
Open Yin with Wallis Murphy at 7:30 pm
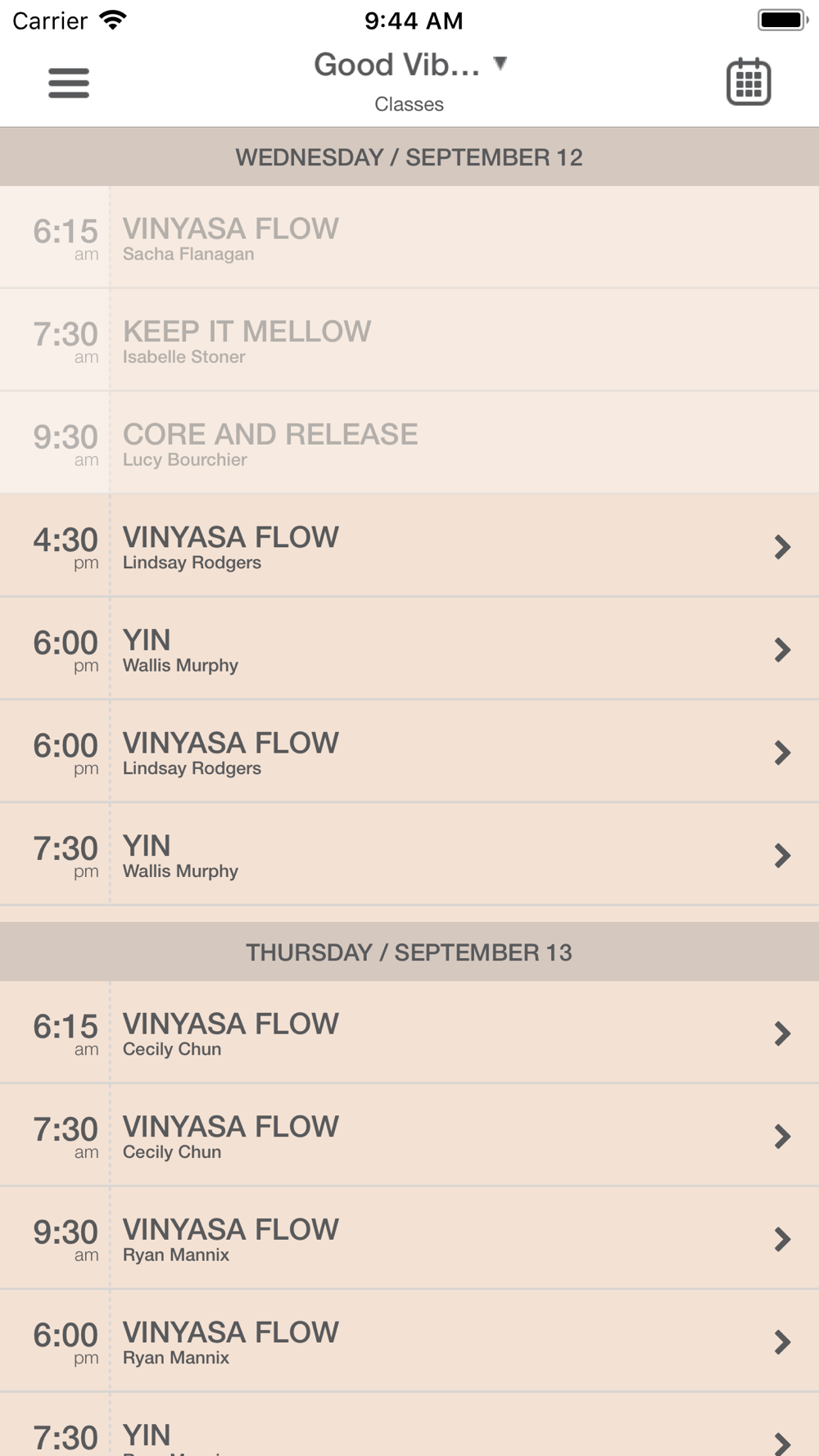[x=409, y=855]
